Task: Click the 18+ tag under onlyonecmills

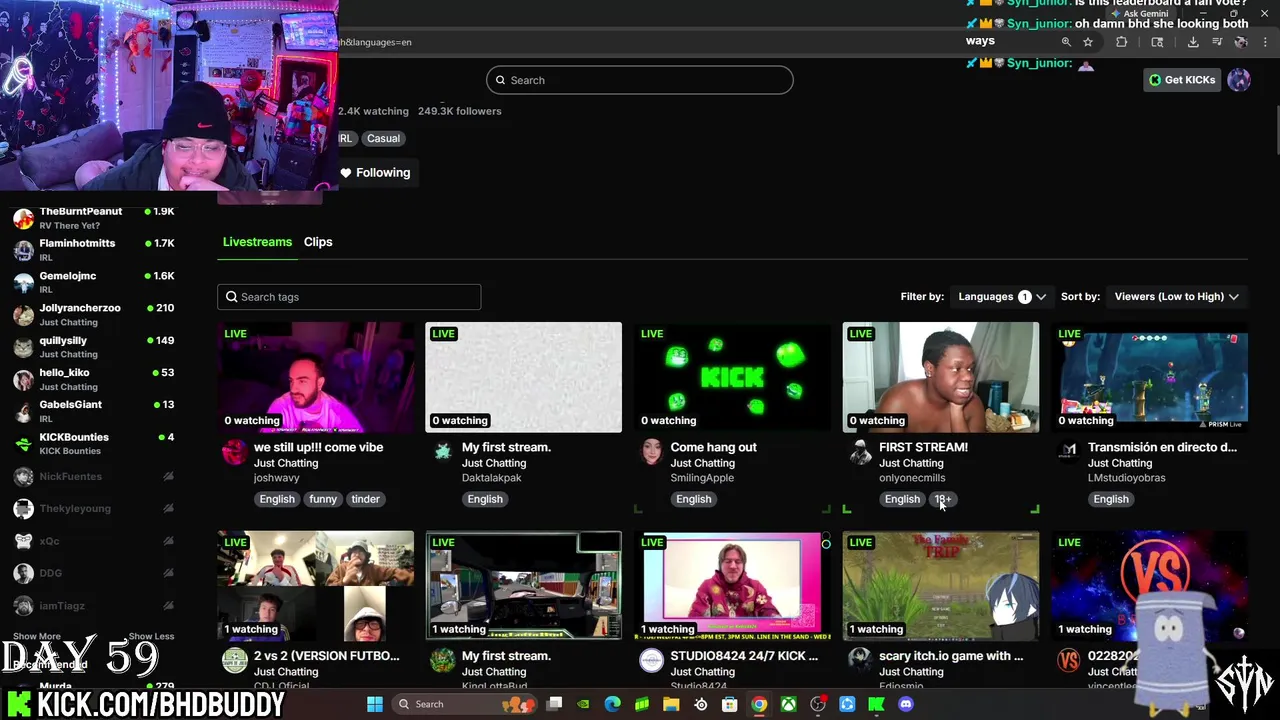Action: 943,499
